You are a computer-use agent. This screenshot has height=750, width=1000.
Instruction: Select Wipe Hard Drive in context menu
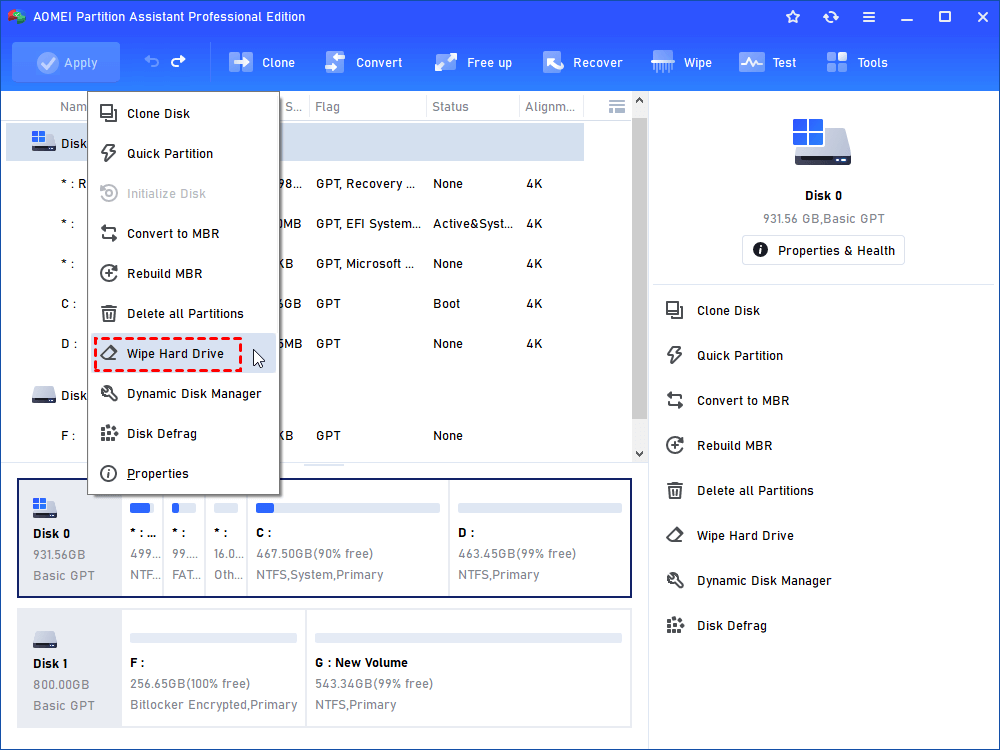tap(184, 353)
